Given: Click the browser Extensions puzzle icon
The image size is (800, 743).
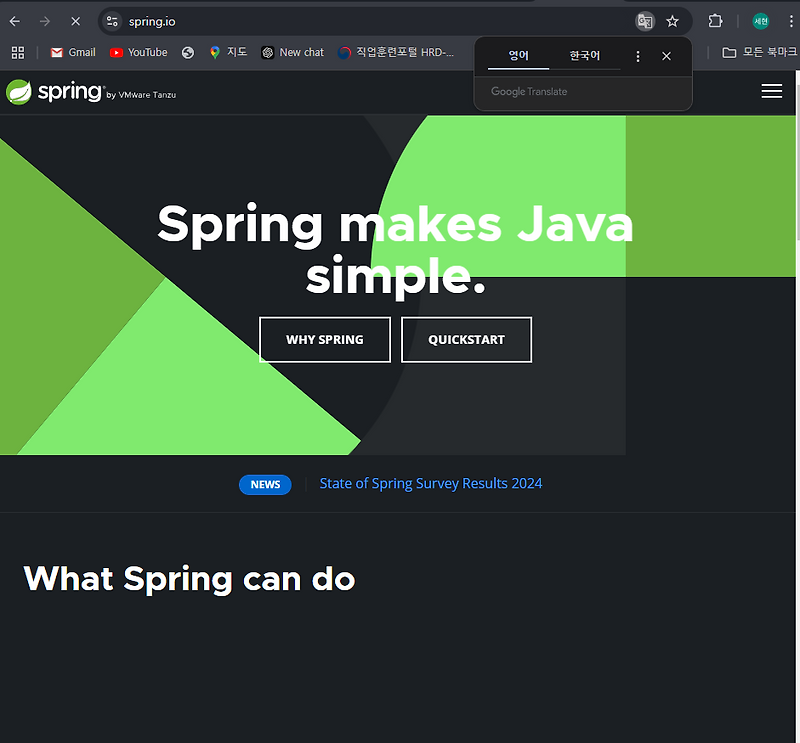Looking at the screenshot, I should coord(715,20).
